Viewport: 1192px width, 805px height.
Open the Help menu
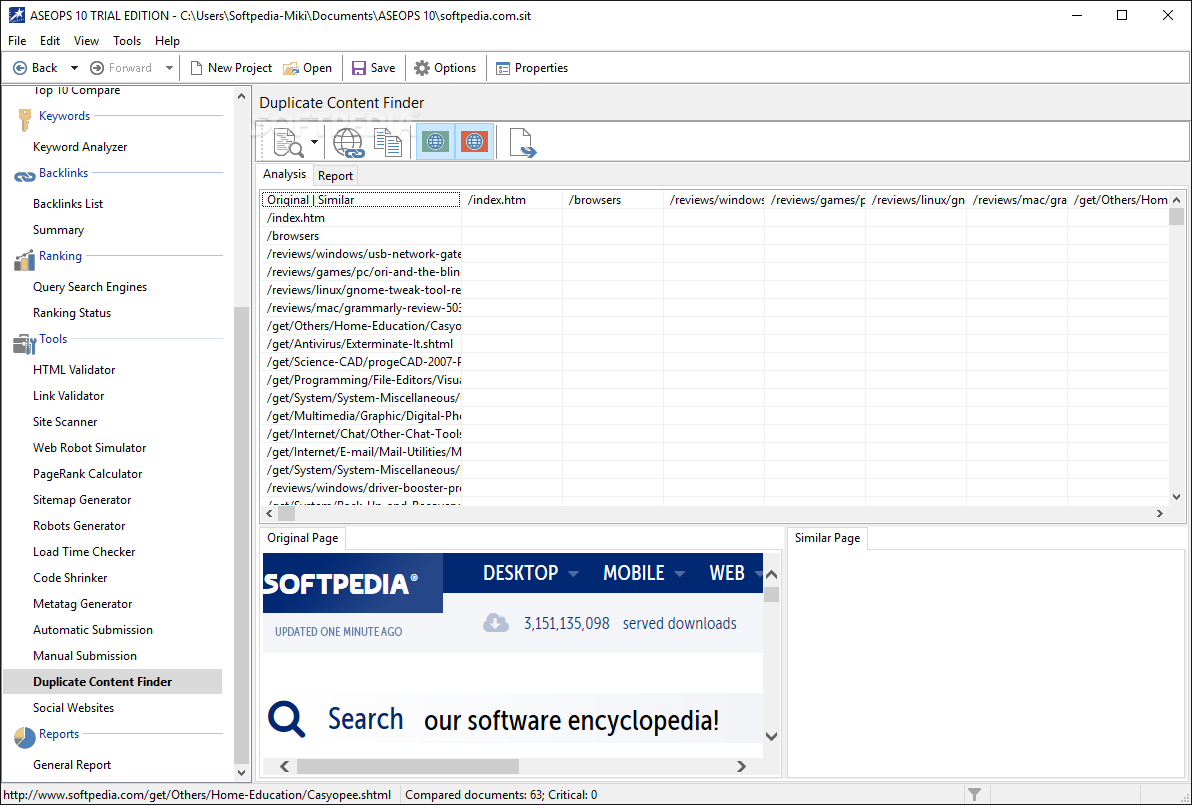(167, 41)
